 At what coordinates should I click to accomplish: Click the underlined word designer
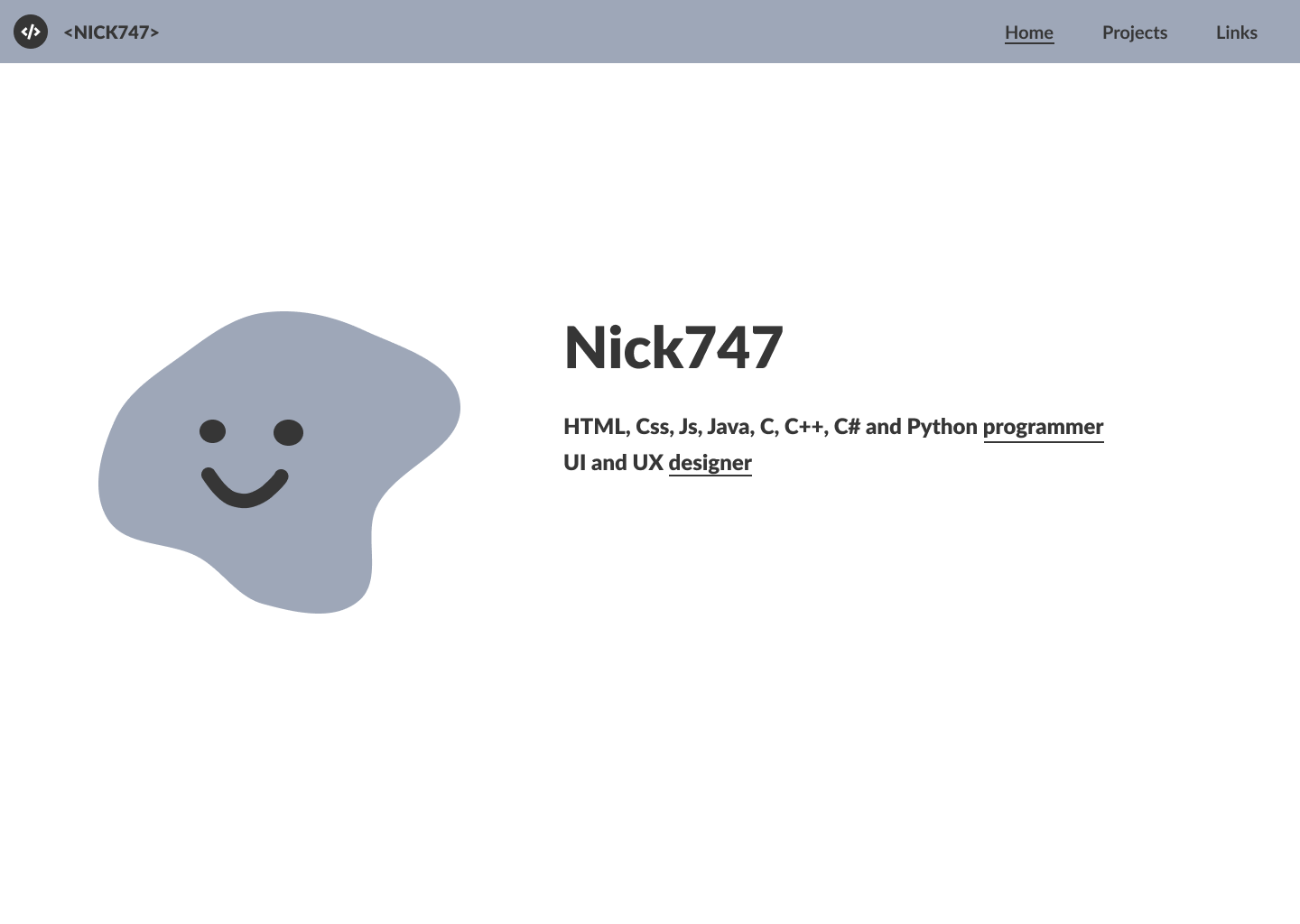[x=710, y=463]
